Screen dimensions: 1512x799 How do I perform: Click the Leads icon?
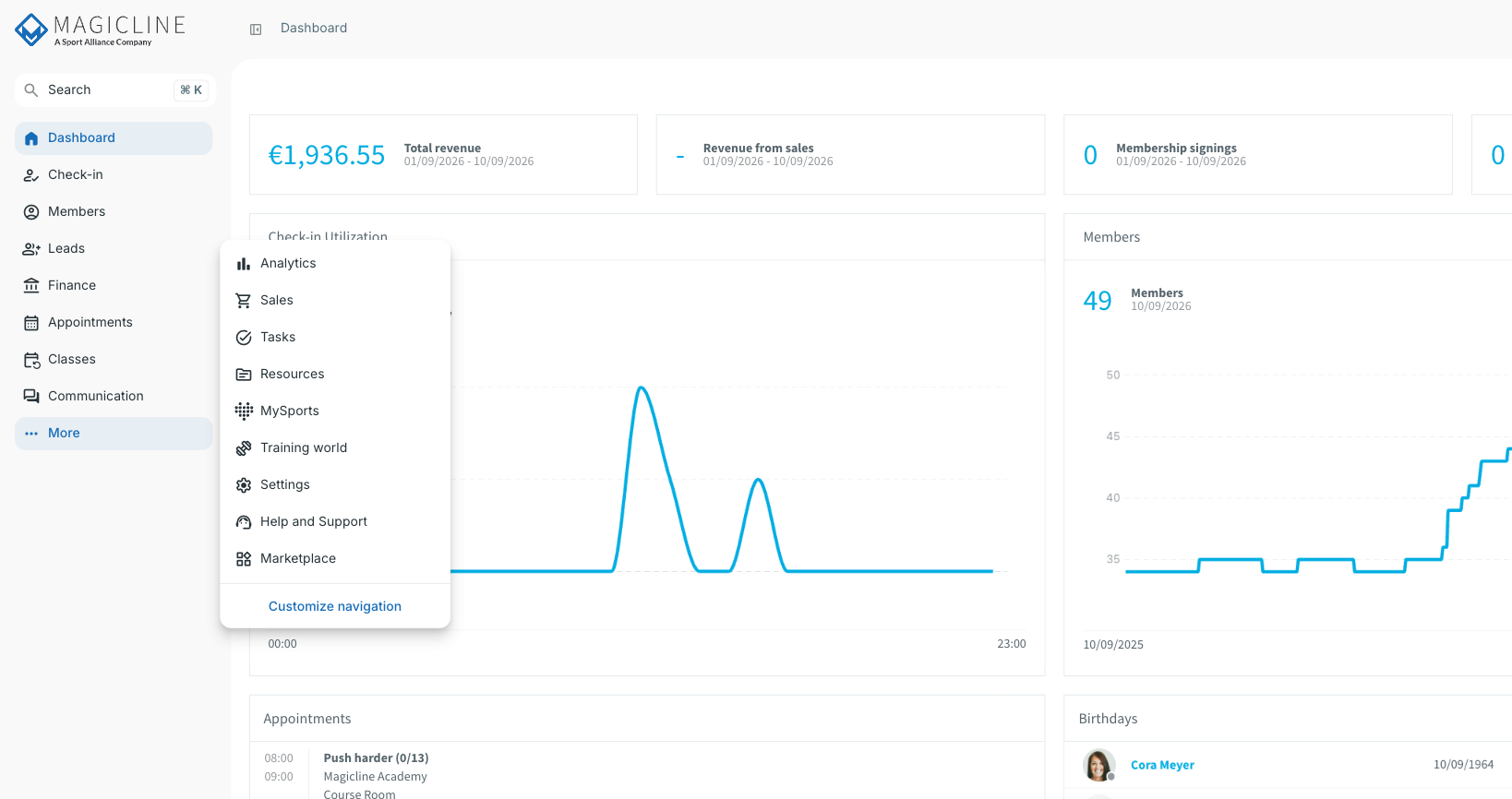coord(31,249)
